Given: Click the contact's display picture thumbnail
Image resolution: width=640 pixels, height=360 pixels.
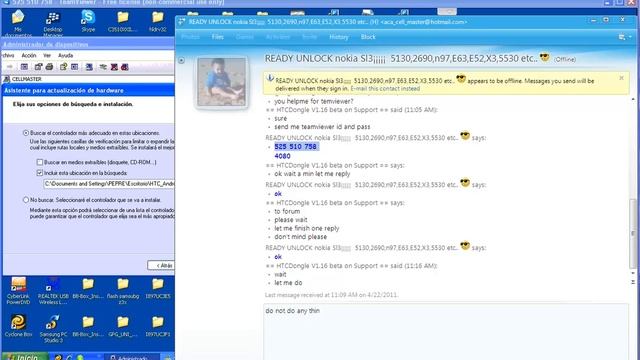Looking at the screenshot, I should pyautogui.click(x=222, y=82).
